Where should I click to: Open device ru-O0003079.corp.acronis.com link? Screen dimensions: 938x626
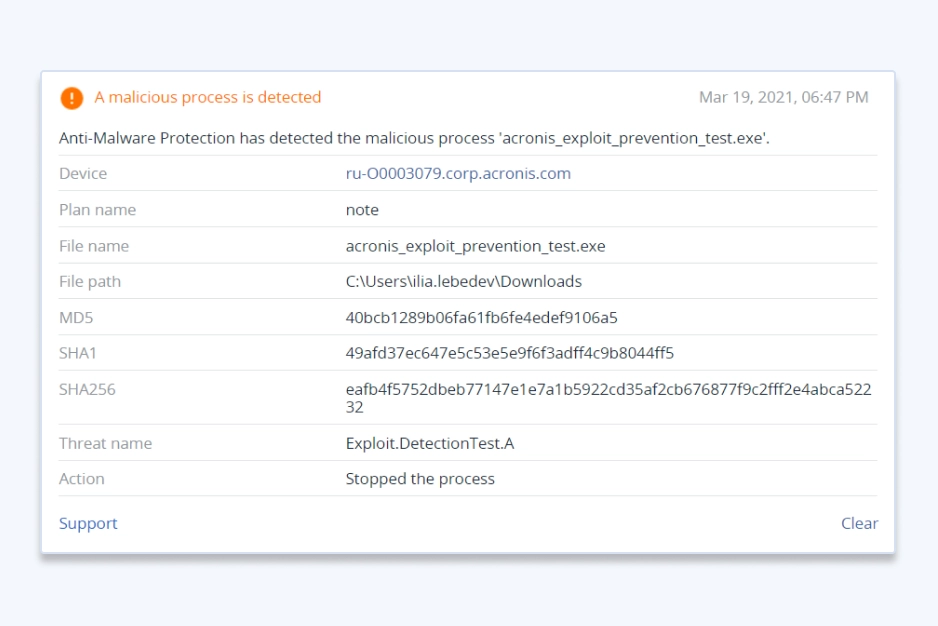click(458, 174)
